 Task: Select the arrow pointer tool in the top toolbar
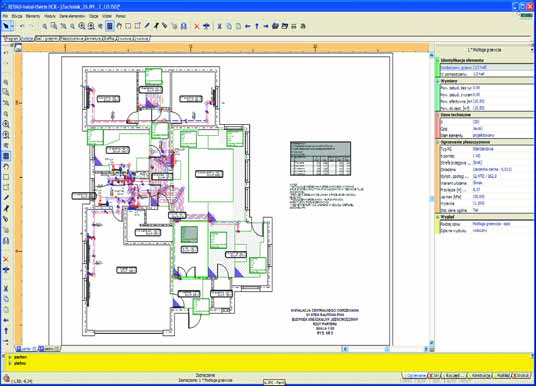(x=6, y=26)
